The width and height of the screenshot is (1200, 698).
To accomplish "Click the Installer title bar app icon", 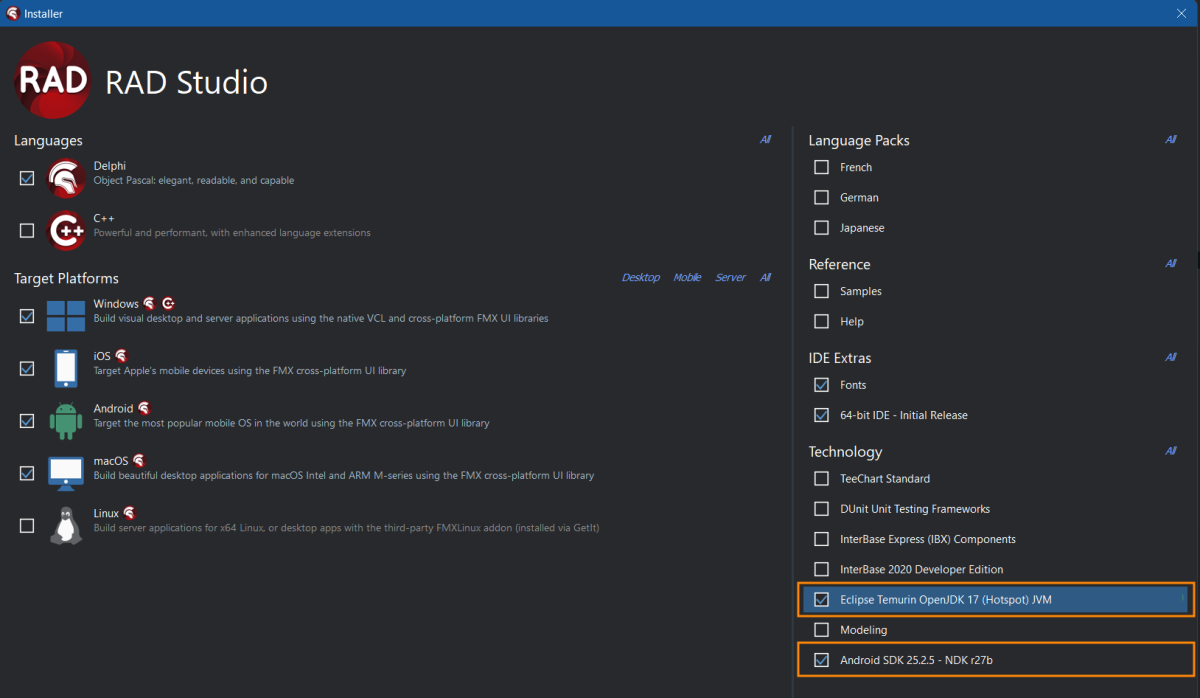I will point(12,13).
